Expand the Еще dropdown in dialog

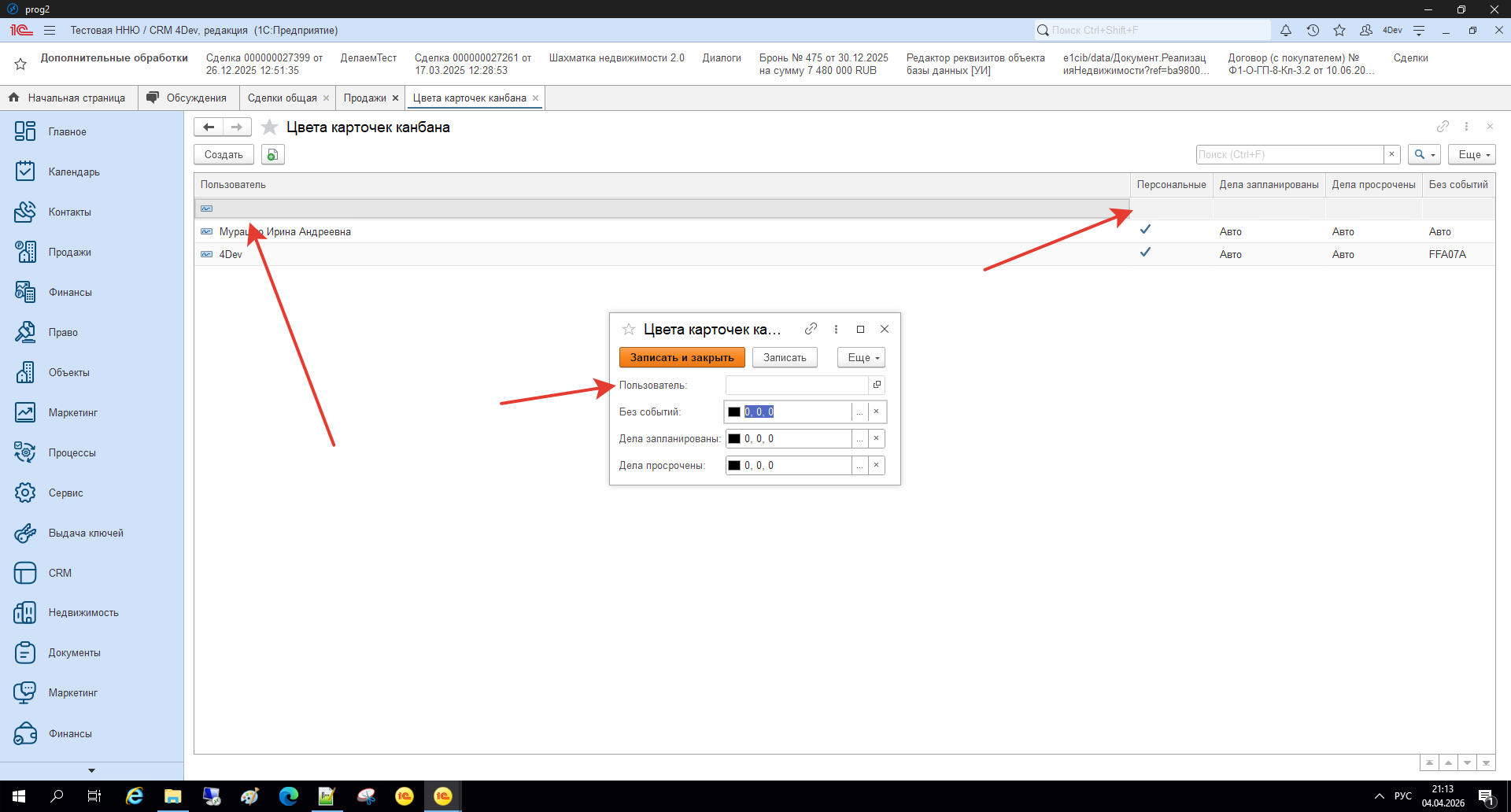862,357
